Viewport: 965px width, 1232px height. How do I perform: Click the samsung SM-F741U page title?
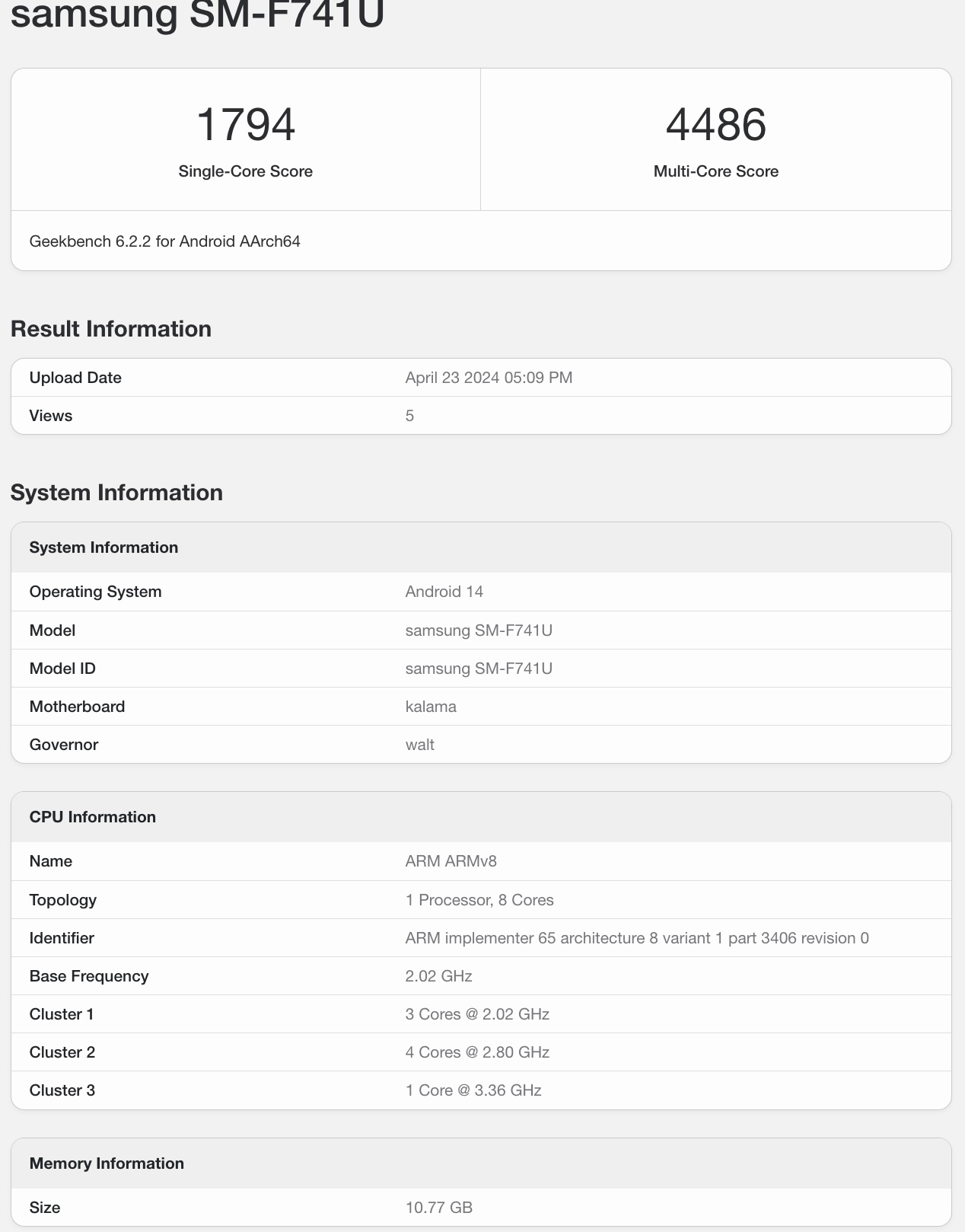pos(197,14)
